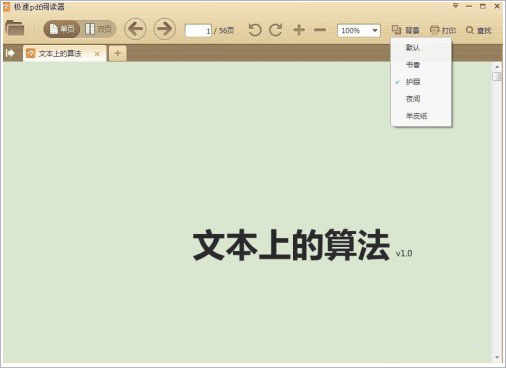Screen dimensions: 506x368
Task: Click the 打印 print button
Action: coord(443,30)
